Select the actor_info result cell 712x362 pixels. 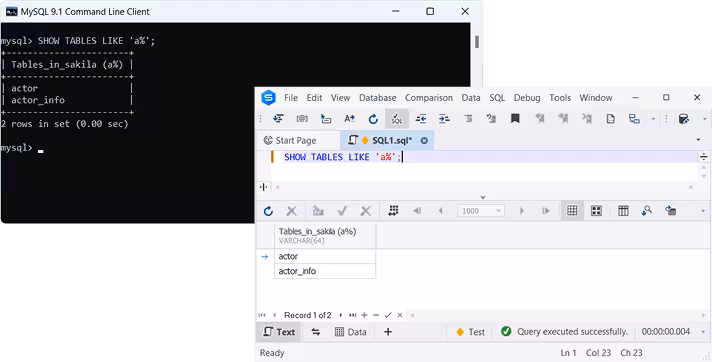(325, 271)
